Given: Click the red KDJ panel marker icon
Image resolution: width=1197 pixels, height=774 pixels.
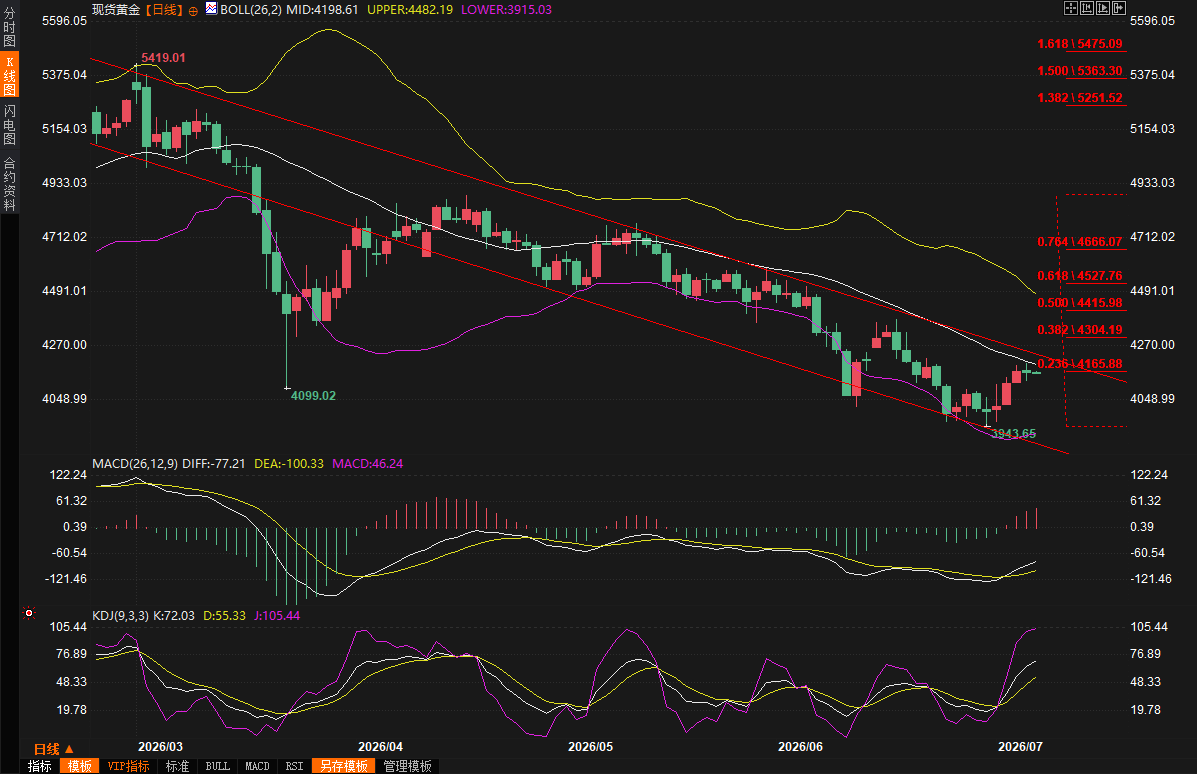Looking at the screenshot, I should pyautogui.click(x=29, y=613).
